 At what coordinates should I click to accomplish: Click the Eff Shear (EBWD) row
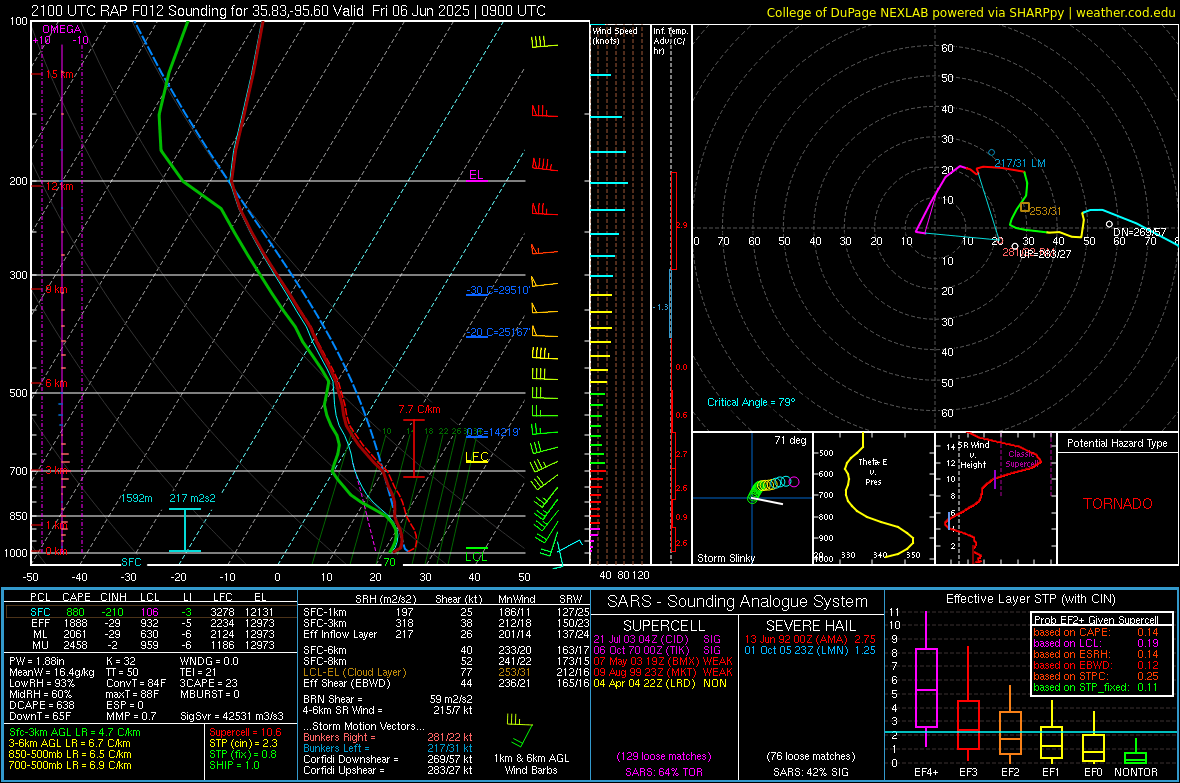click(446, 684)
